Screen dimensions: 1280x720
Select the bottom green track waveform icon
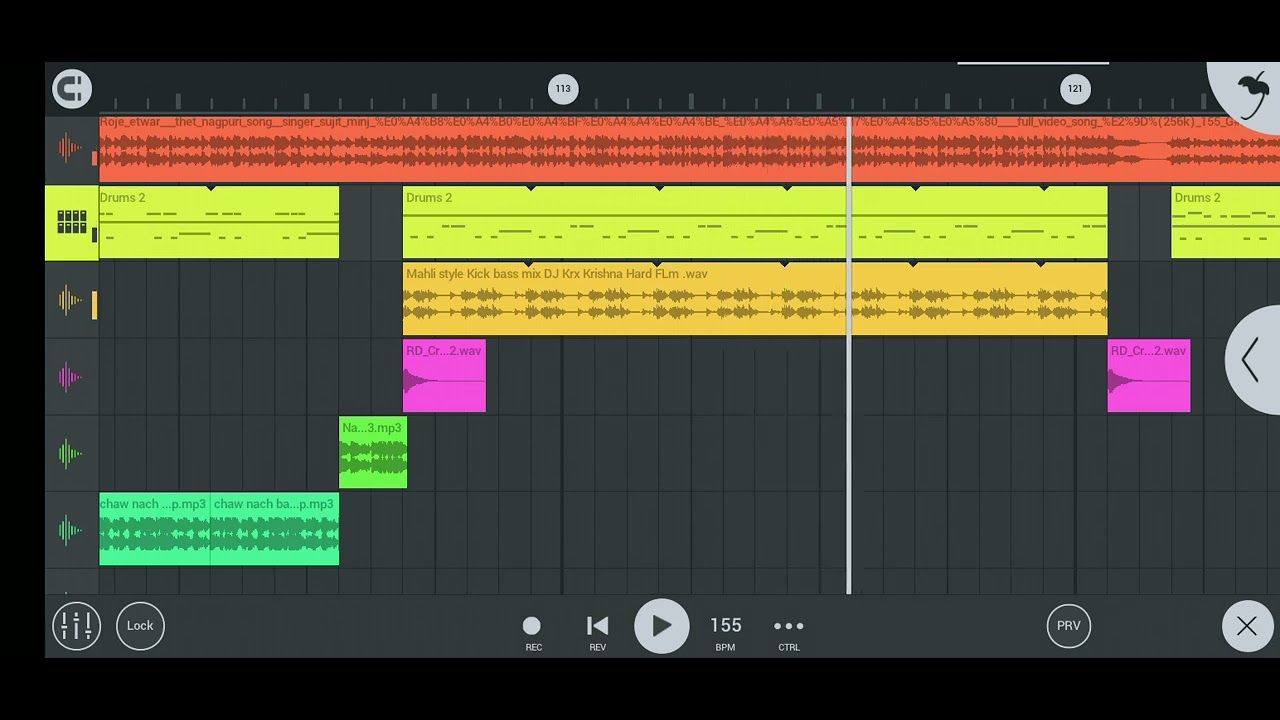tap(70, 530)
